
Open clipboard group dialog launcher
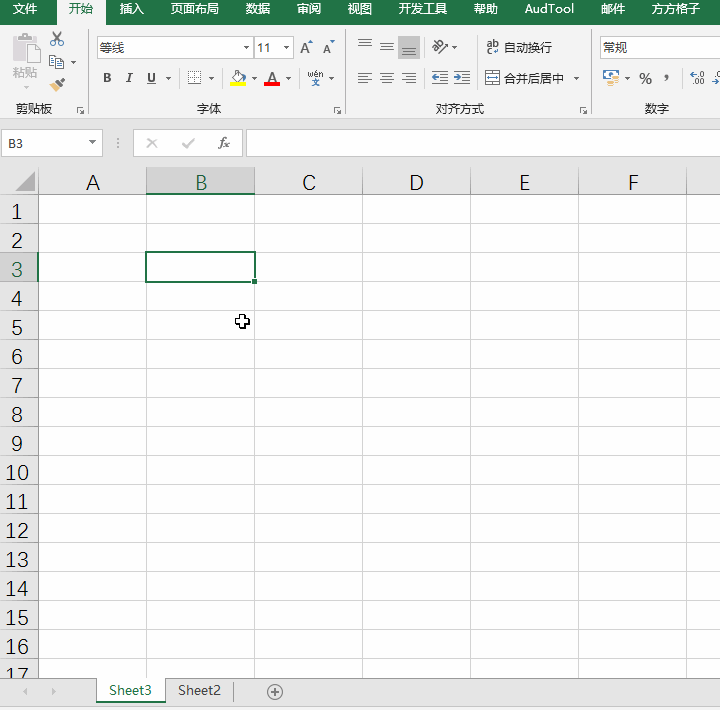pos(80,110)
